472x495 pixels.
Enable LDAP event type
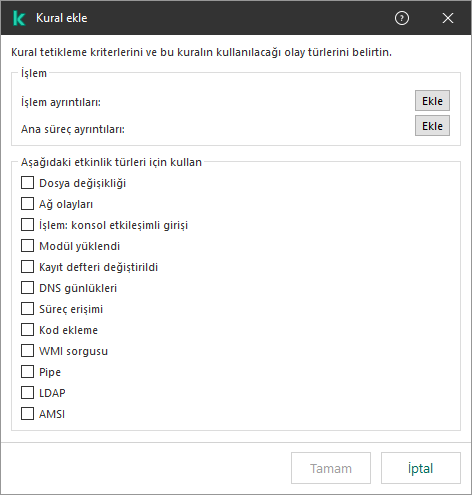click(x=27, y=393)
